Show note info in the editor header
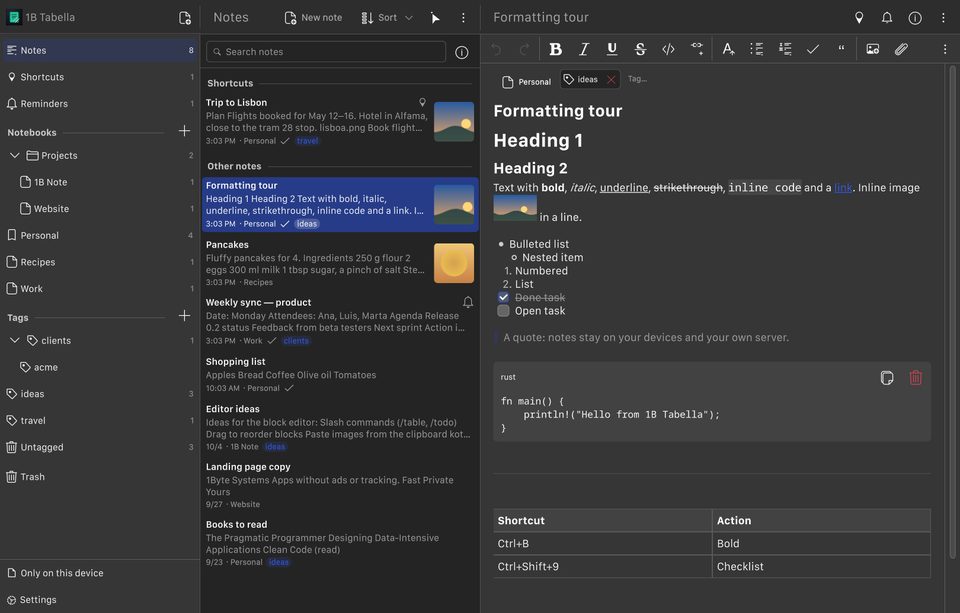The image size is (960, 613). [x=915, y=18]
